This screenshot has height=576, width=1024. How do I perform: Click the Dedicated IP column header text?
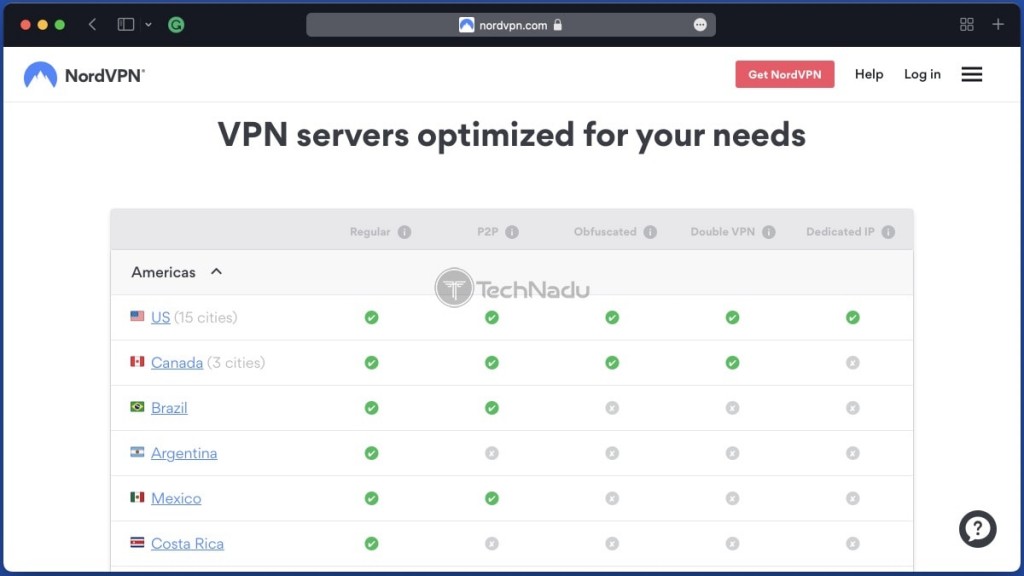840,232
